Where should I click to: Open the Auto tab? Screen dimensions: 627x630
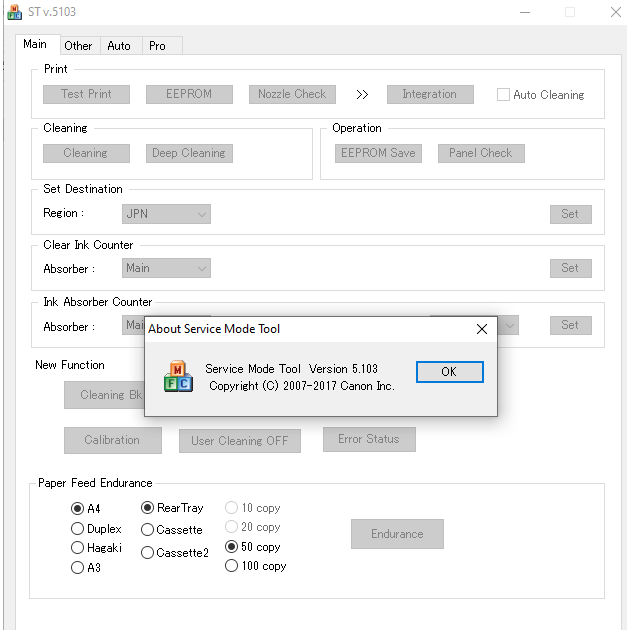pos(119,46)
